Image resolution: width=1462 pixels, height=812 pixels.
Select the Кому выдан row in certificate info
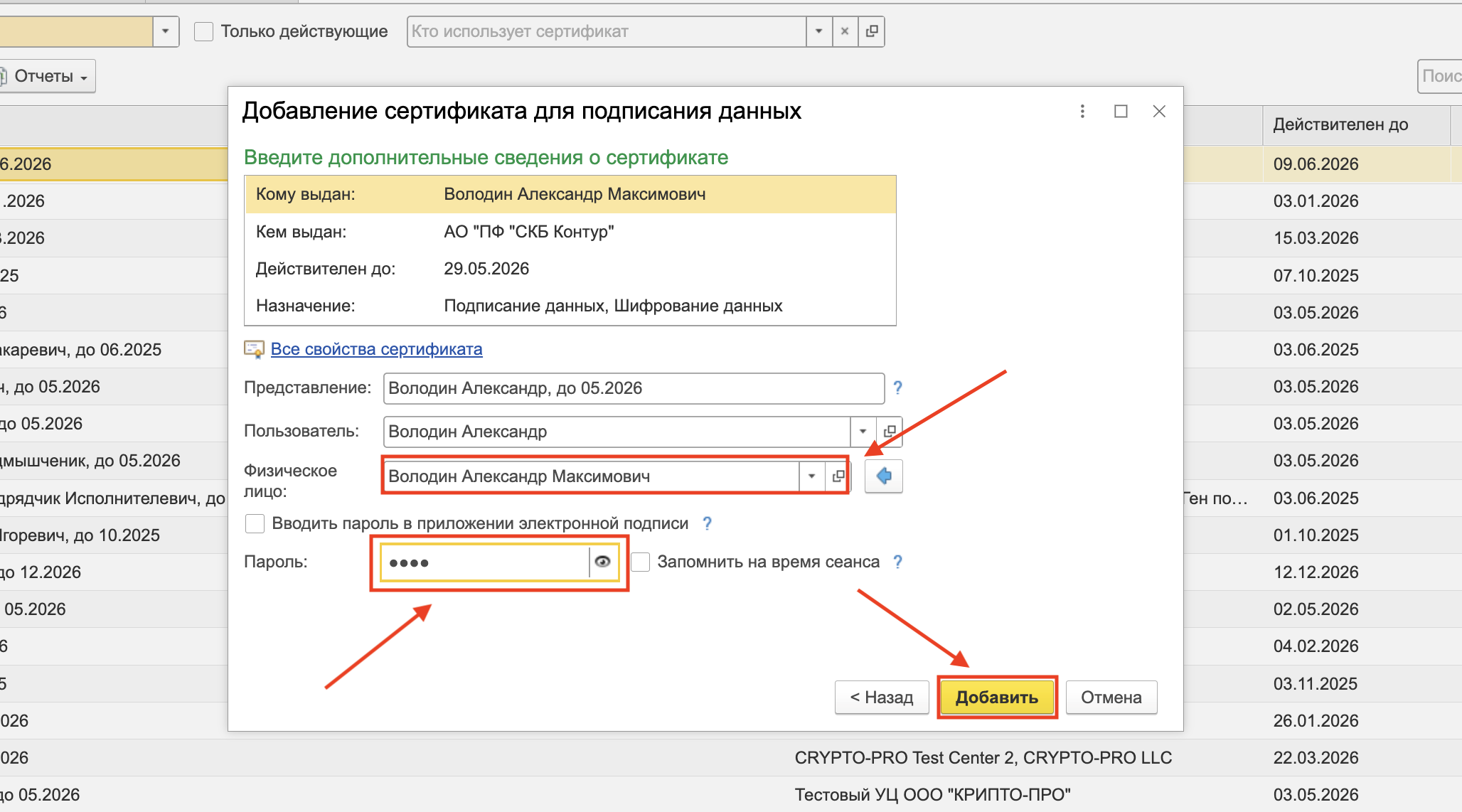pyautogui.click(x=570, y=194)
